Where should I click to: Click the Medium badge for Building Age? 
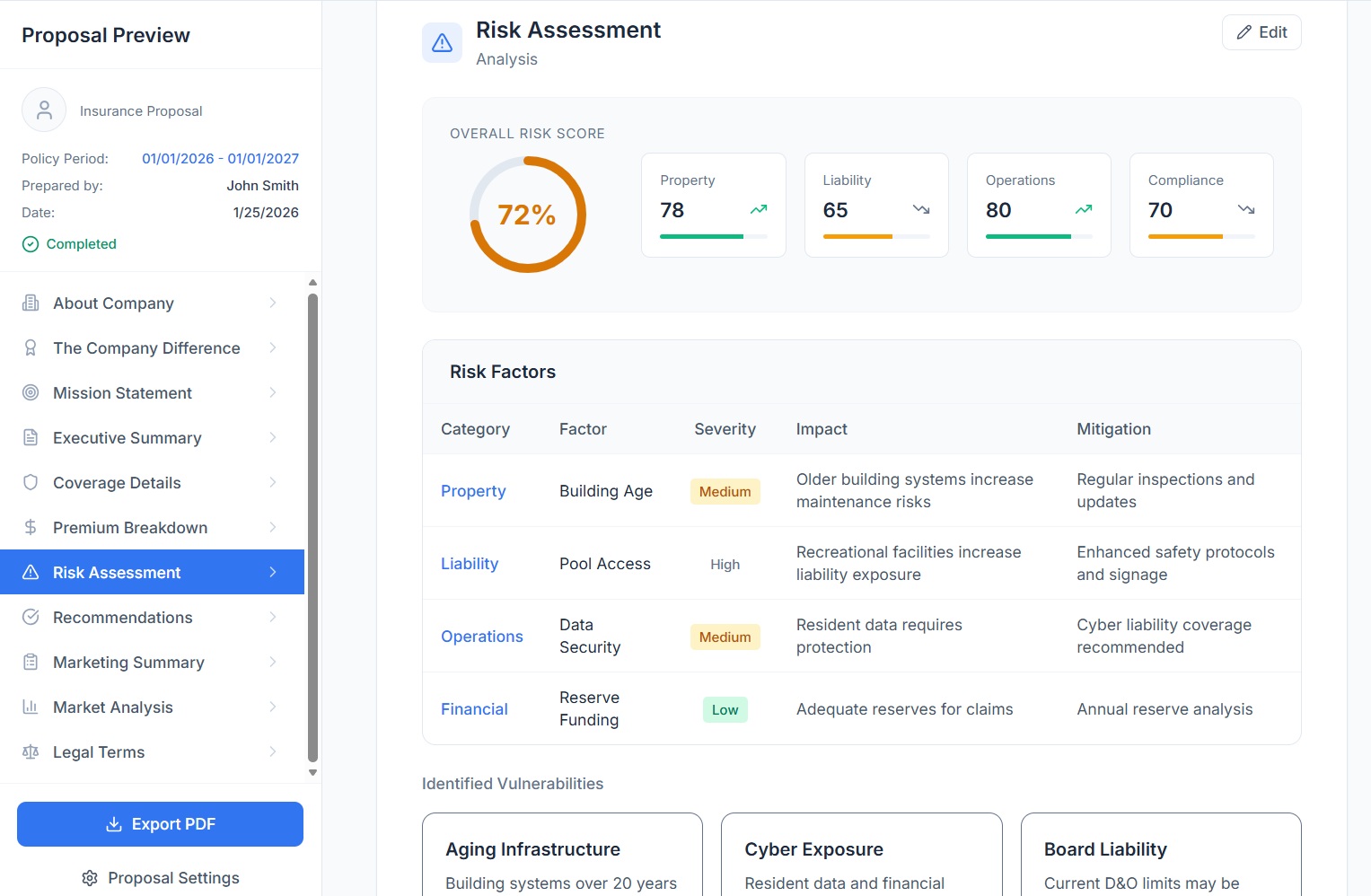[725, 491]
